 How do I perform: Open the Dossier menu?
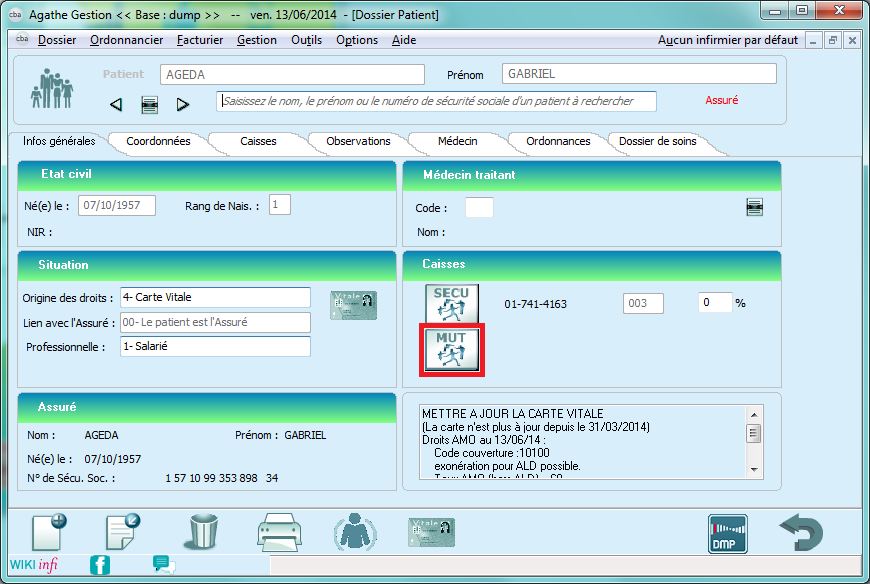tap(57, 40)
